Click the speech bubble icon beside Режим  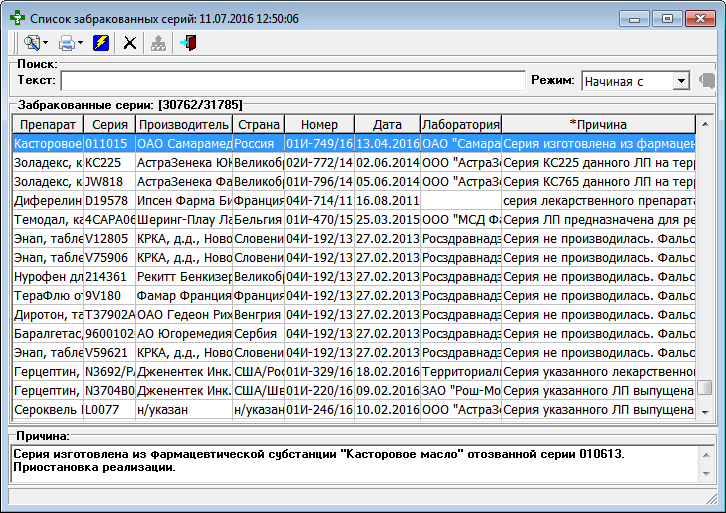[x=707, y=81]
